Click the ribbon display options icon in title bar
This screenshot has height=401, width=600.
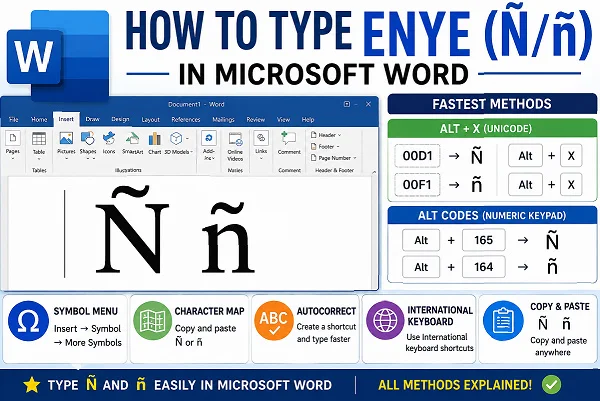[x=347, y=104]
